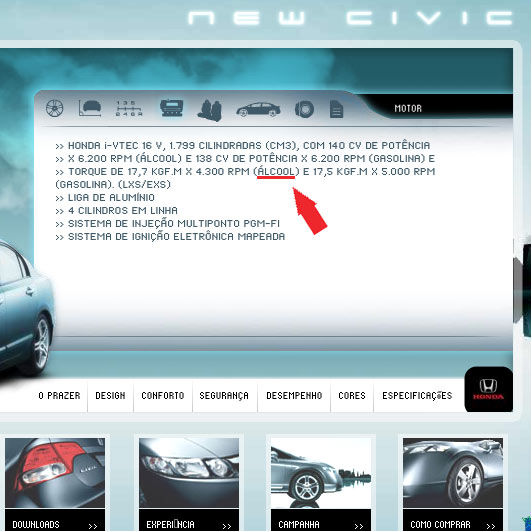Open the Downloads taillight thumbnail
The width and height of the screenshot is (531, 531).
55,473
